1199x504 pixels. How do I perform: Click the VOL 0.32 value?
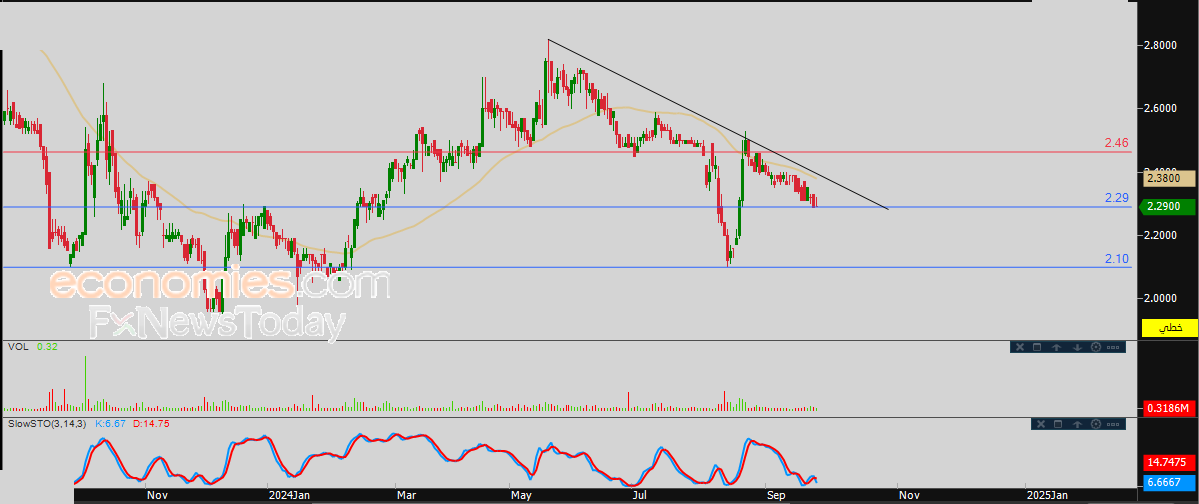(x=47, y=346)
